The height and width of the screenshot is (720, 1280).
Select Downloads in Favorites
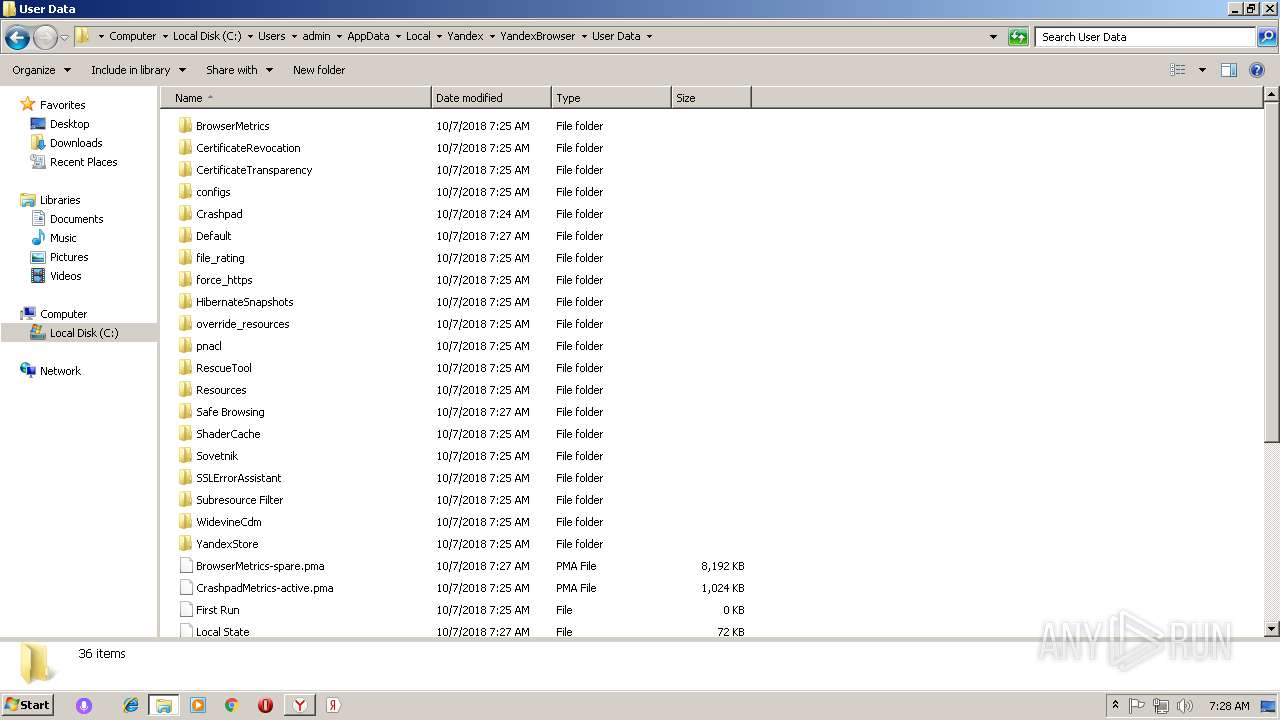(x=76, y=143)
